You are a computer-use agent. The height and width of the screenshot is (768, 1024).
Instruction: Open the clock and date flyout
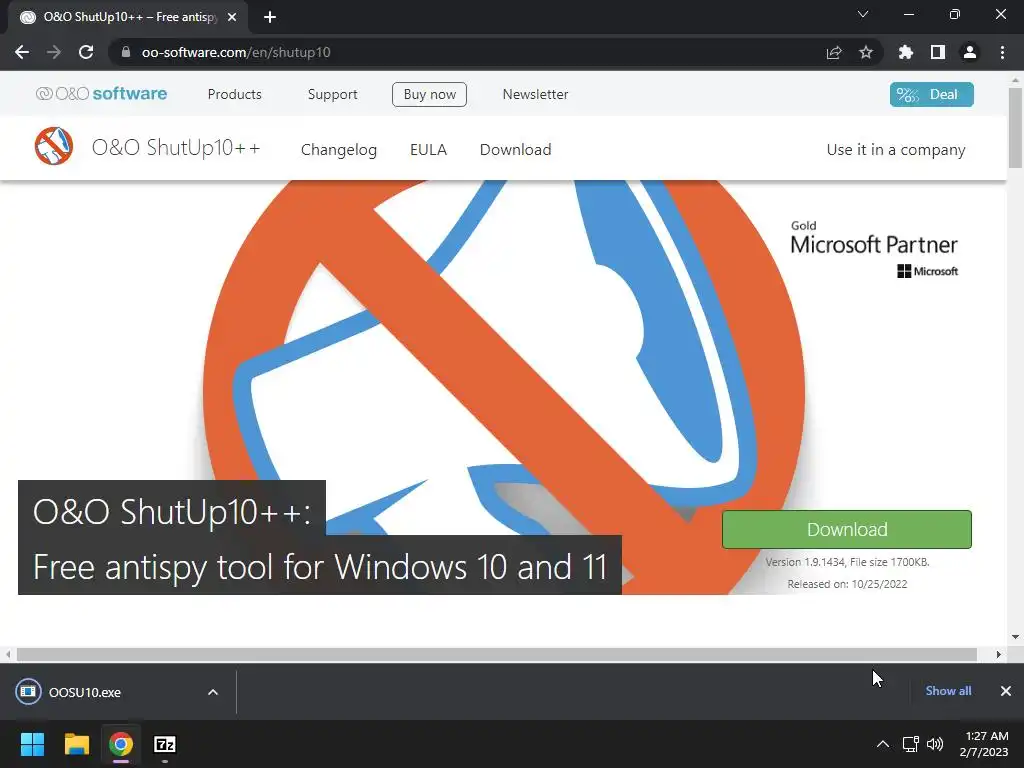(x=984, y=744)
